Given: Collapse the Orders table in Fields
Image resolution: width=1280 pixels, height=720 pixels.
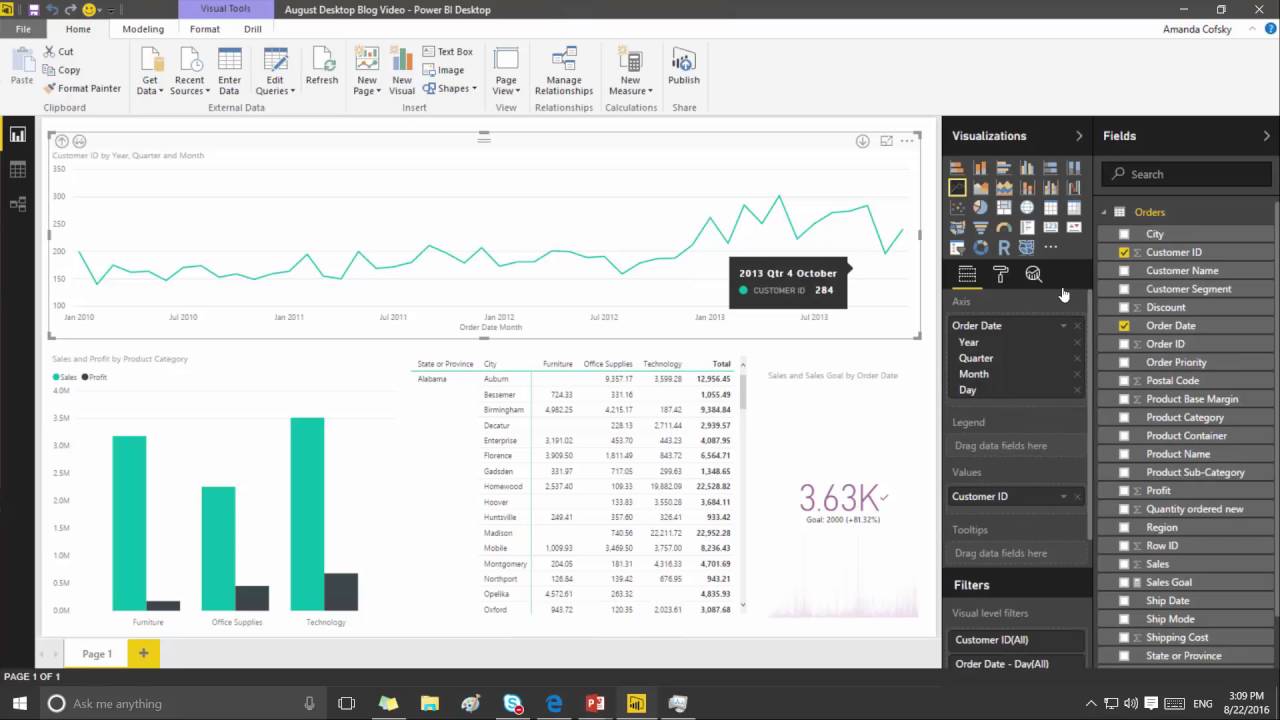Looking at the screenshot, I should 1105,212.
